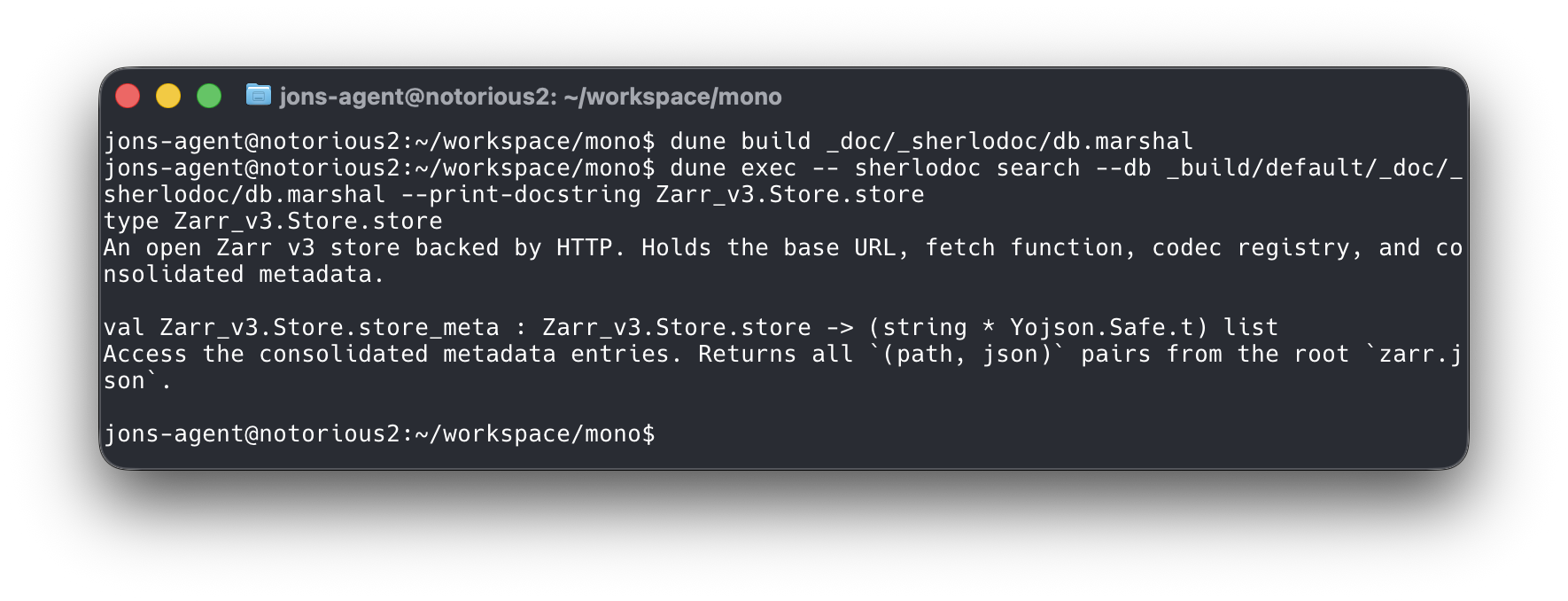Click the "type Zarr_v3.Store.store" output line
The height and width of the screenshot is (601, 1568).
tap(273, 222)
